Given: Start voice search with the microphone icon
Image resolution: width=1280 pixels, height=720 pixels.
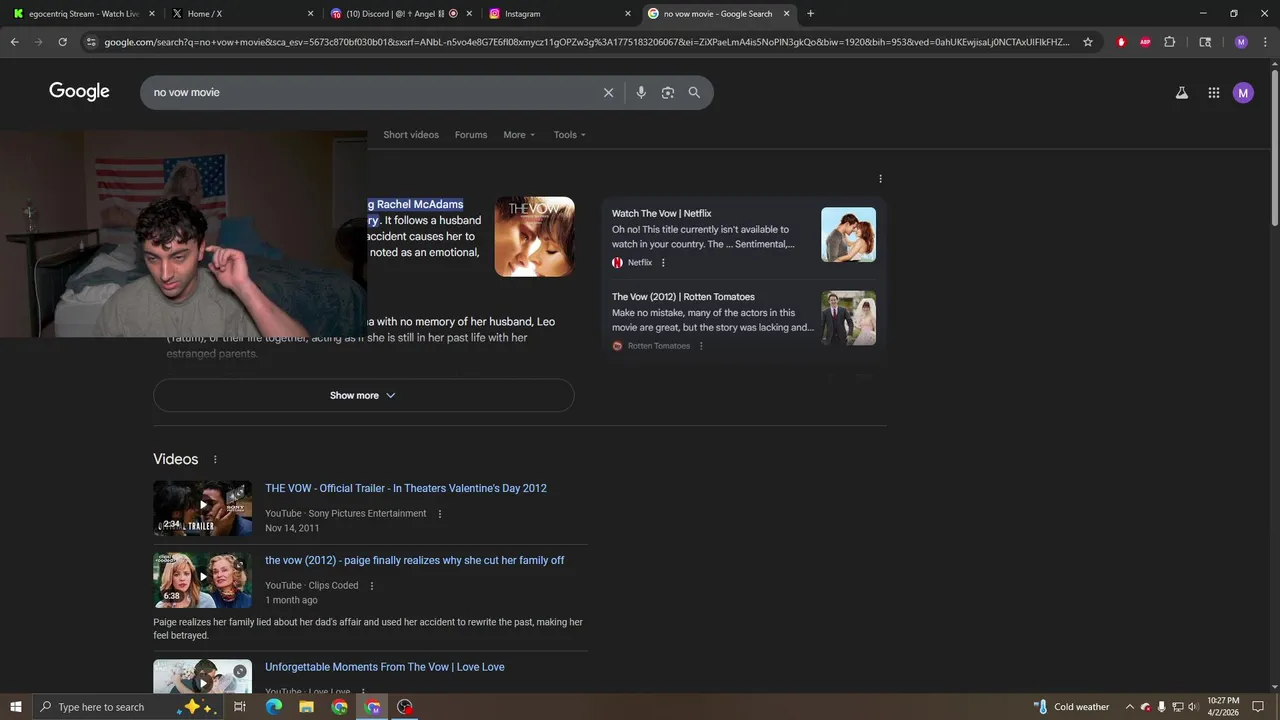Looking at the screenshot, I should [641, 92].
